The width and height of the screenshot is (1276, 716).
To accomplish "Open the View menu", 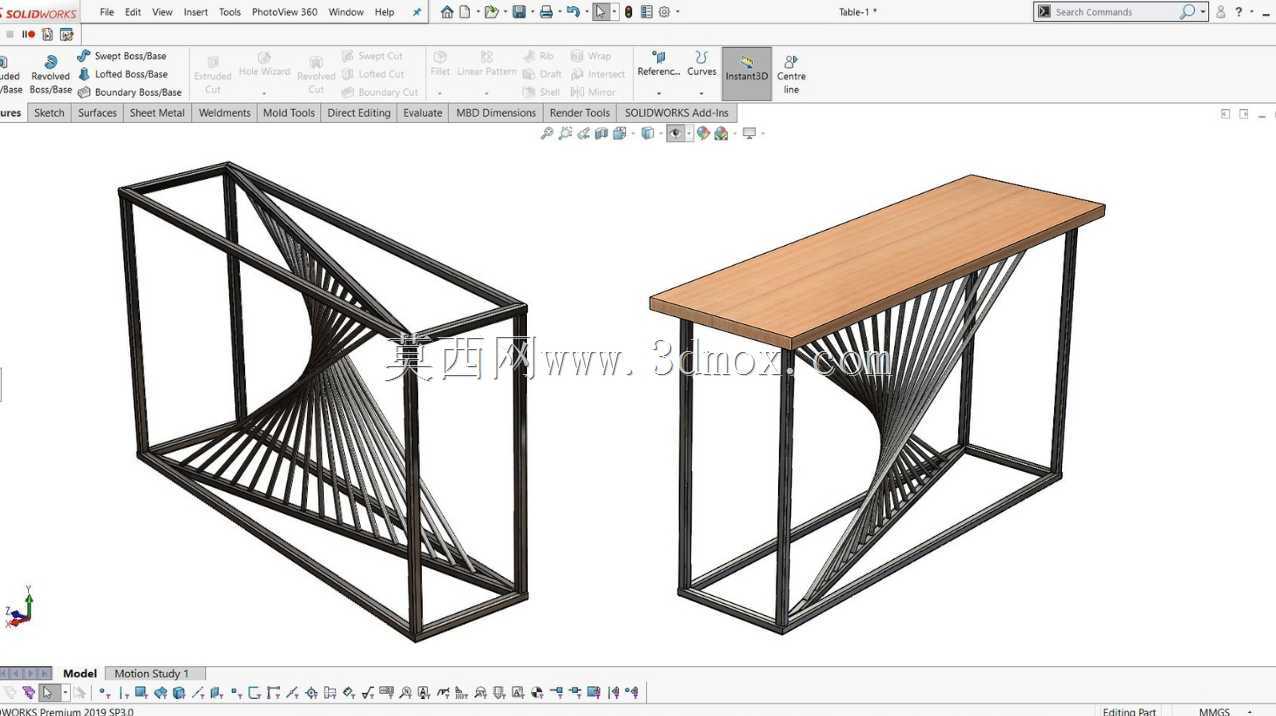I will pos(162,12).
